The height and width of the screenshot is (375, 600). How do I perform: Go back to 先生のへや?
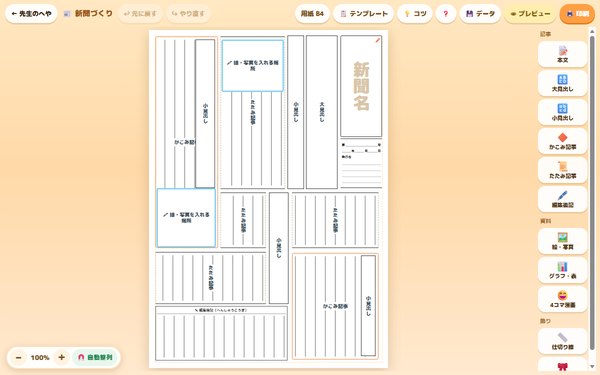[31, 14]
